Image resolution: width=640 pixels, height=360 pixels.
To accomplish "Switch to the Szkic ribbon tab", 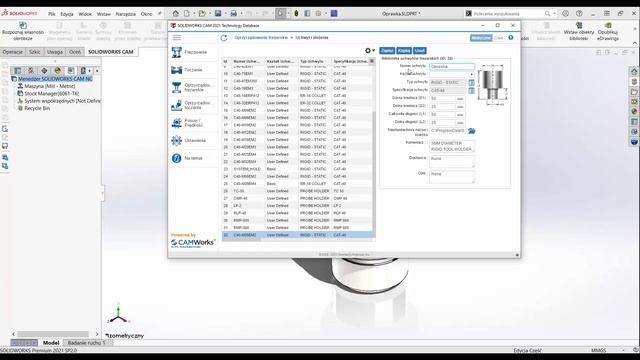I will click(x=35, y=52).
